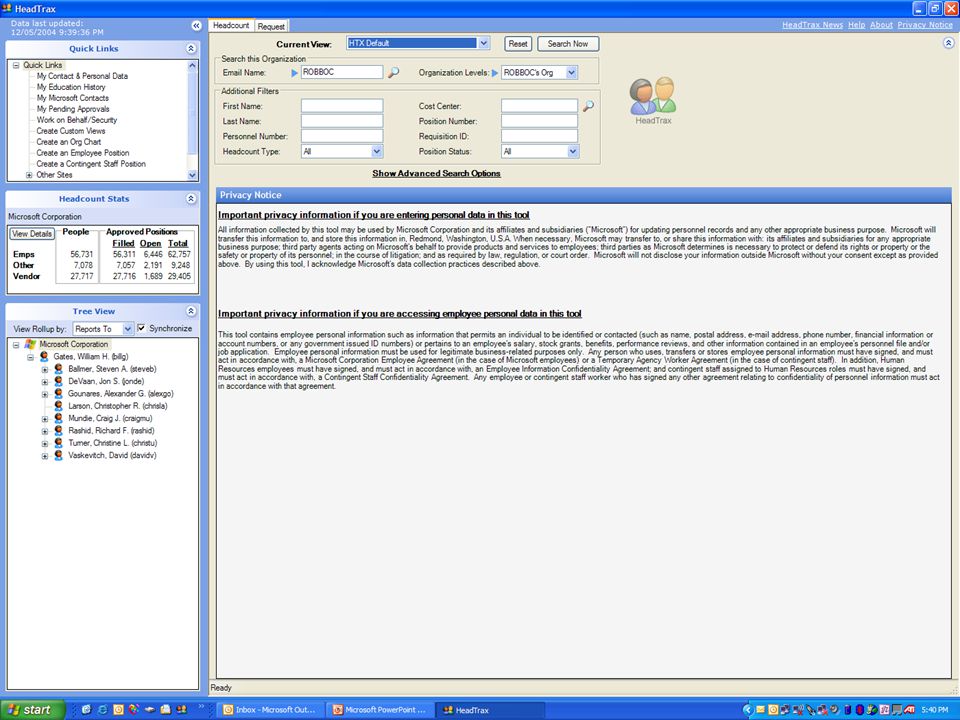
Task: Open the Organization Levels dropdown
Action: pyautogui.click(x=571, y=72)
